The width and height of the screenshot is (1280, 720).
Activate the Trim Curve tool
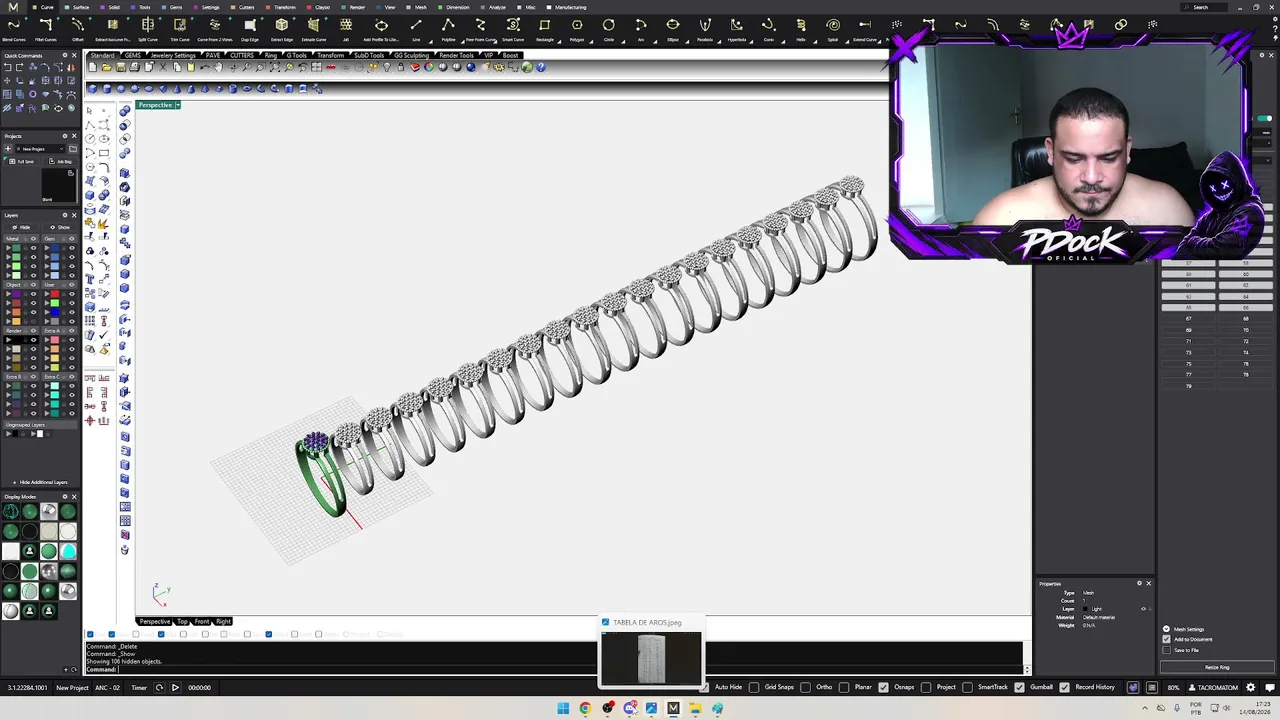pyautogui.click(x=180, y=29)
